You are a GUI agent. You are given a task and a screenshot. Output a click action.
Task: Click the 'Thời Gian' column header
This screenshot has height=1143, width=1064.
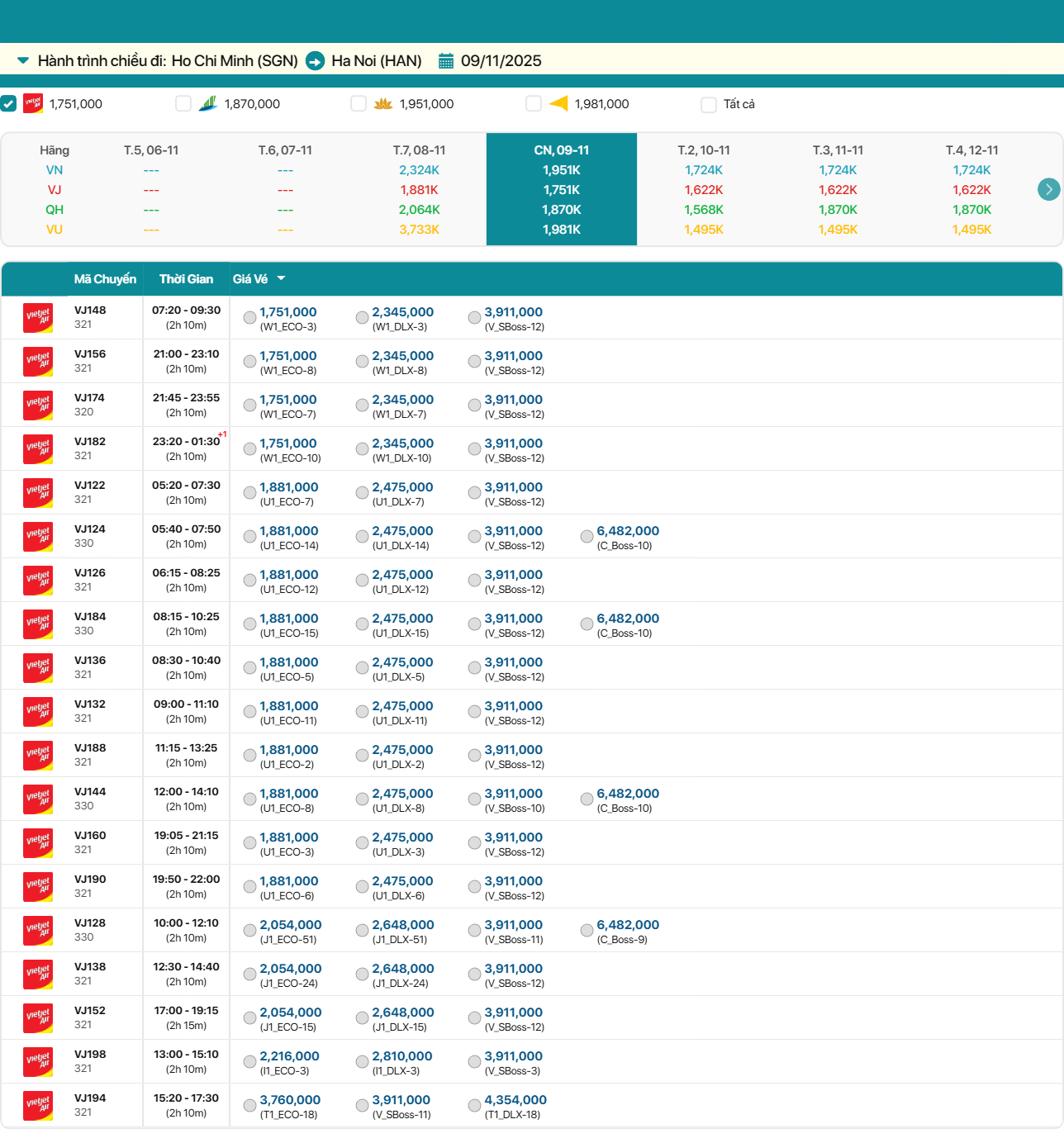pyautogui.click(x=186, y=279)
